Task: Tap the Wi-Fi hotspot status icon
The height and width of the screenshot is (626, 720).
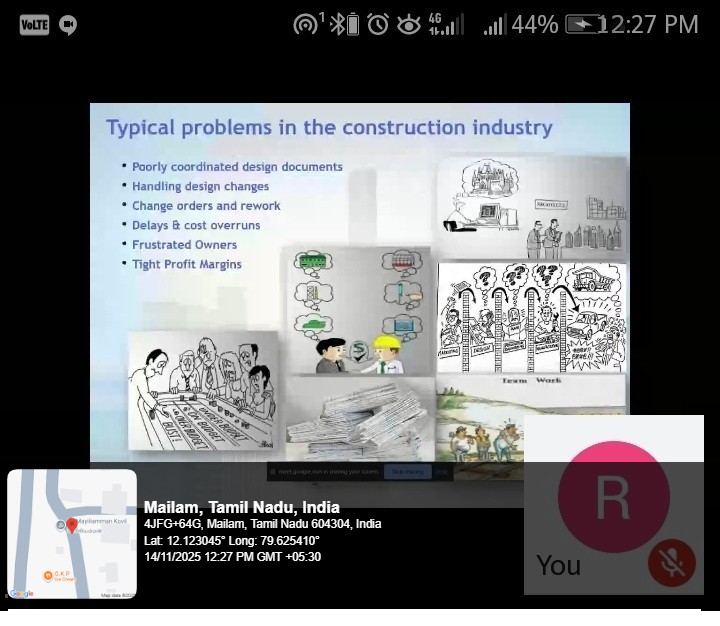Action: pyautogui.click(x=306, y=25)
